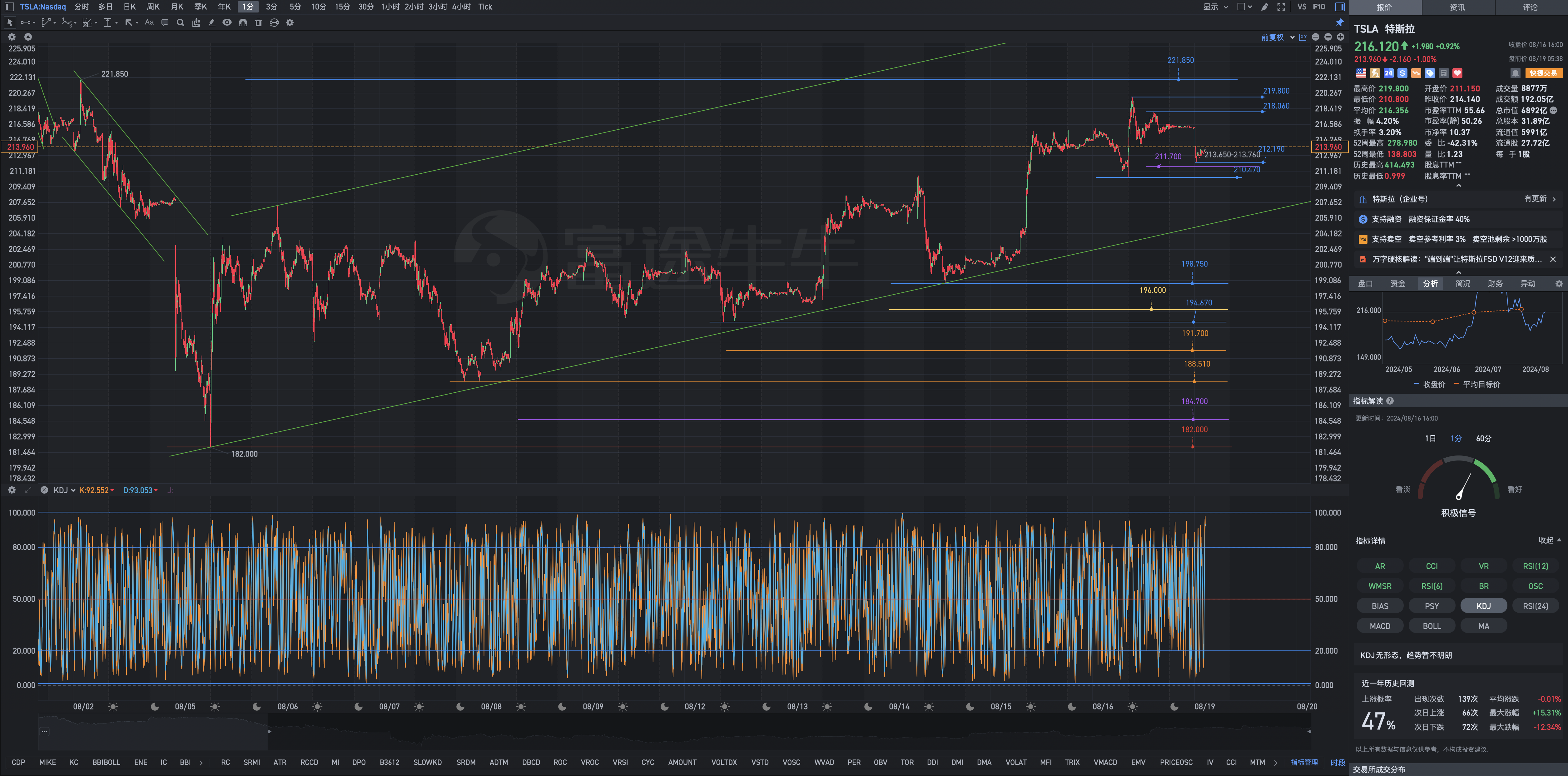Select 60分 indicator timeframe
The width and height of the screenshot is (1568, 776).
coord(1483,438)
